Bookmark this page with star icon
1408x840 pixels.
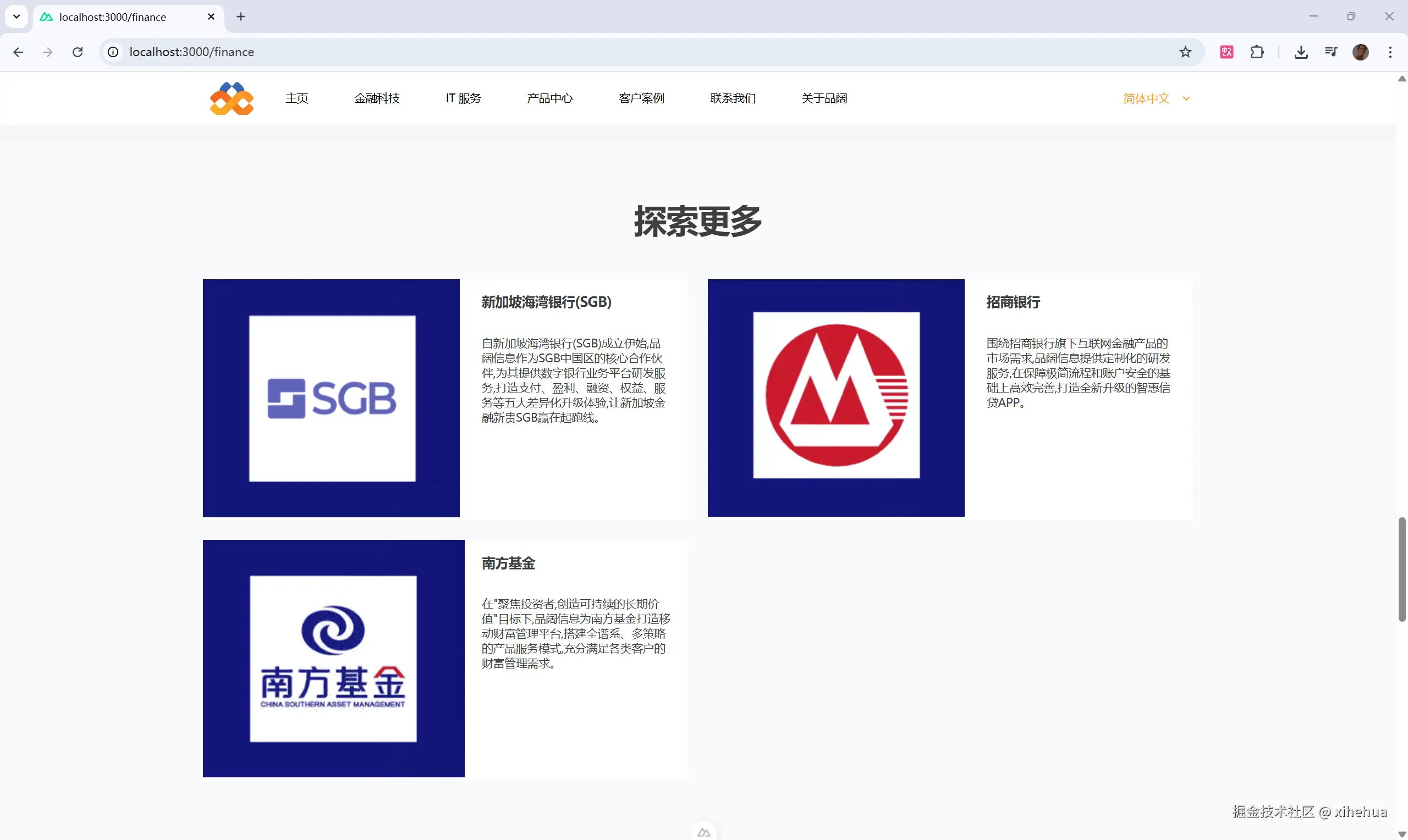[x=1185, y=52]
